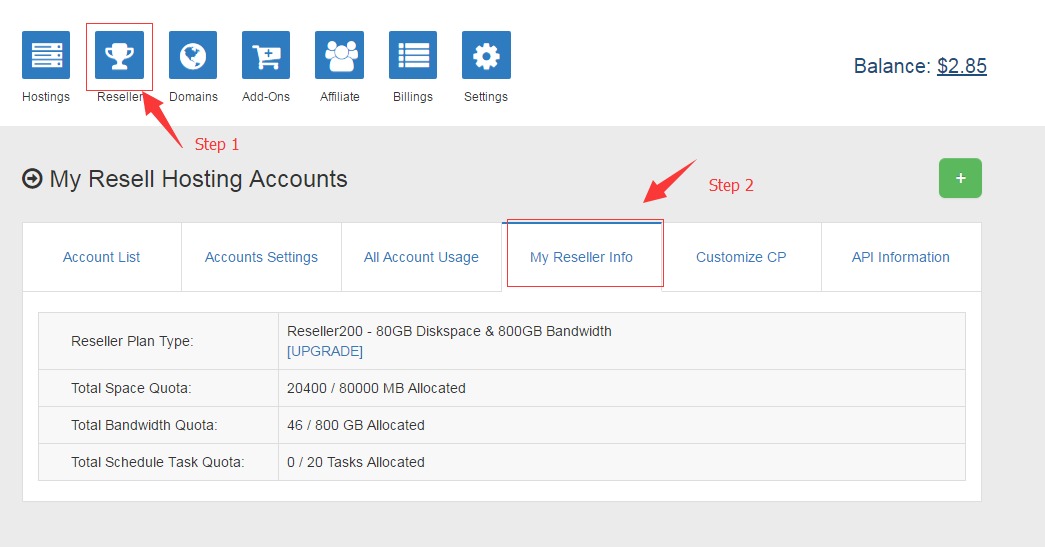The image size is (1045, 547).
Task: Go to the All Account Usage tab
Action: pyautogui.click(x=421, y=257)
